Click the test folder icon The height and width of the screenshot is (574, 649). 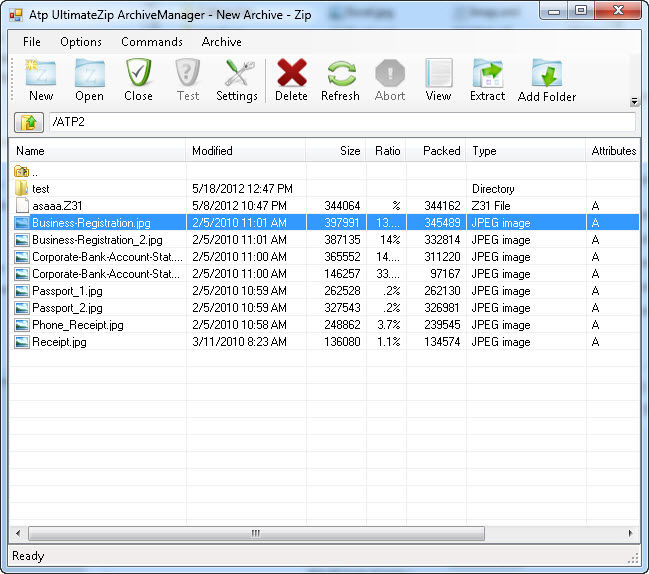21,188
